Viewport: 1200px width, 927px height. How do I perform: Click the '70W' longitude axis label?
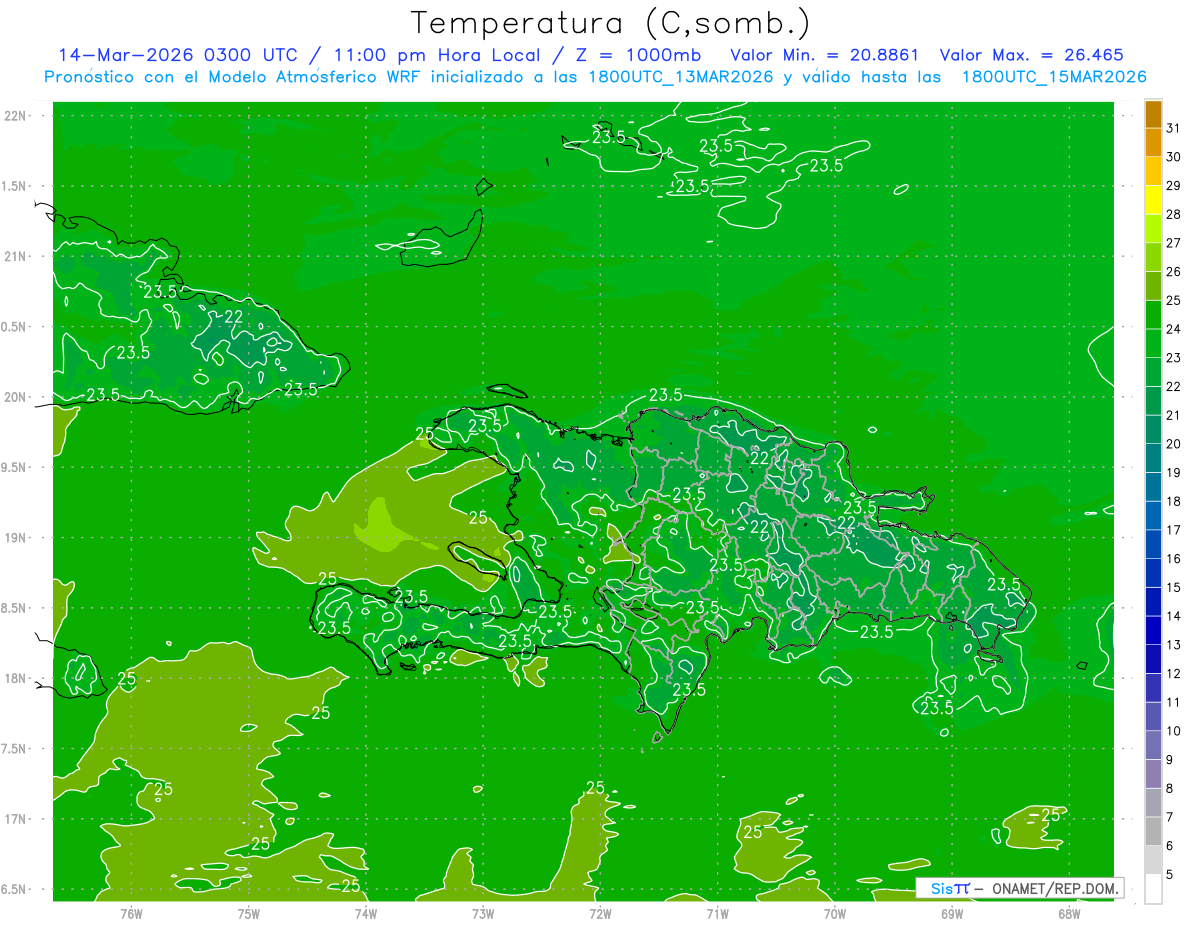coord(834,913)
